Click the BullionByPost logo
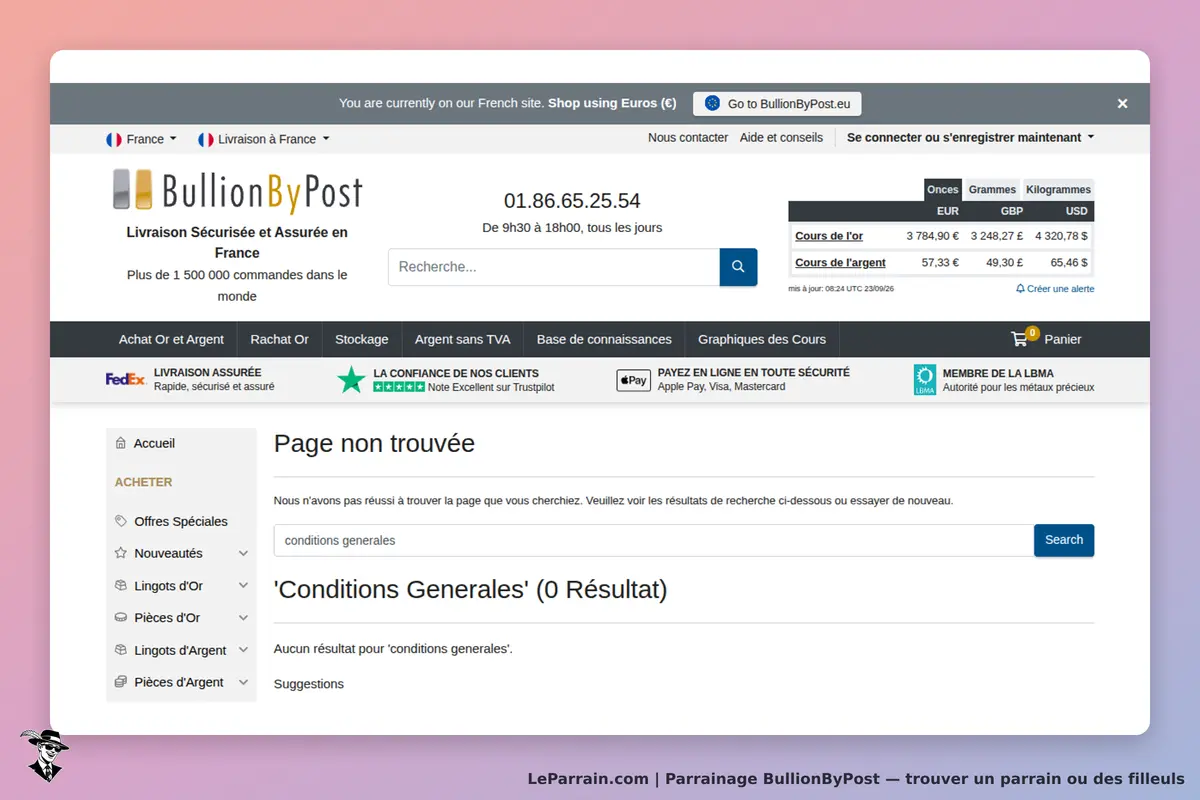The height and width of the screenshot is (800, 1200). (237, 191)
